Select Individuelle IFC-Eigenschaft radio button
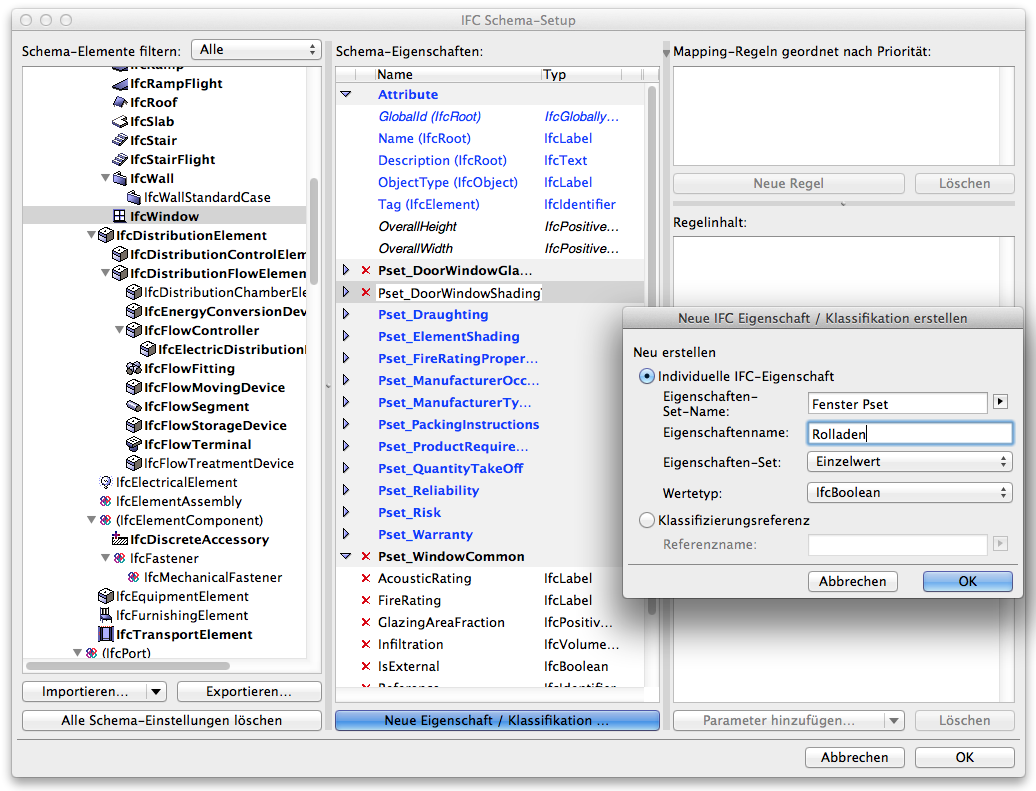This screenshot has height=791, width=1036. [647, 376]
